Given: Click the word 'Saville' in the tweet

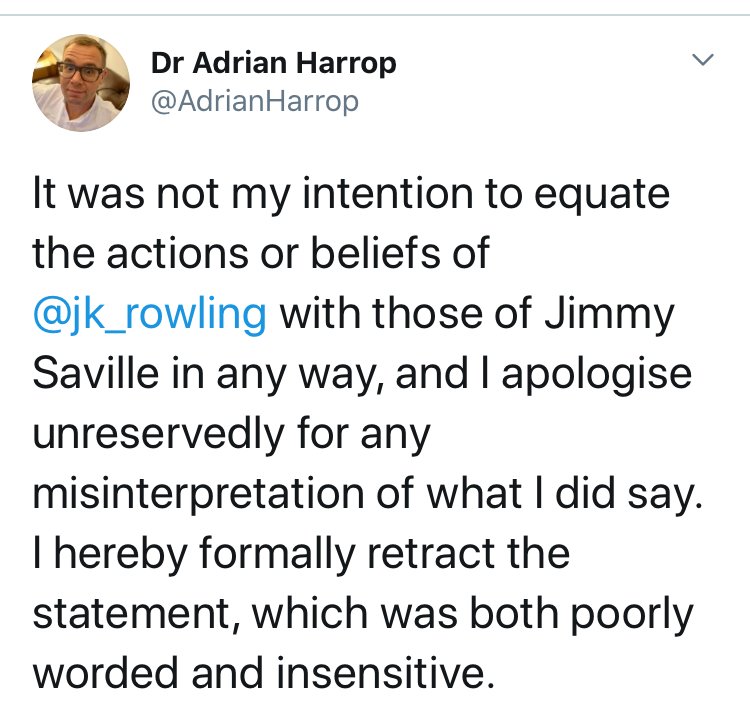Looking at the screenshot, I should 96,373.
